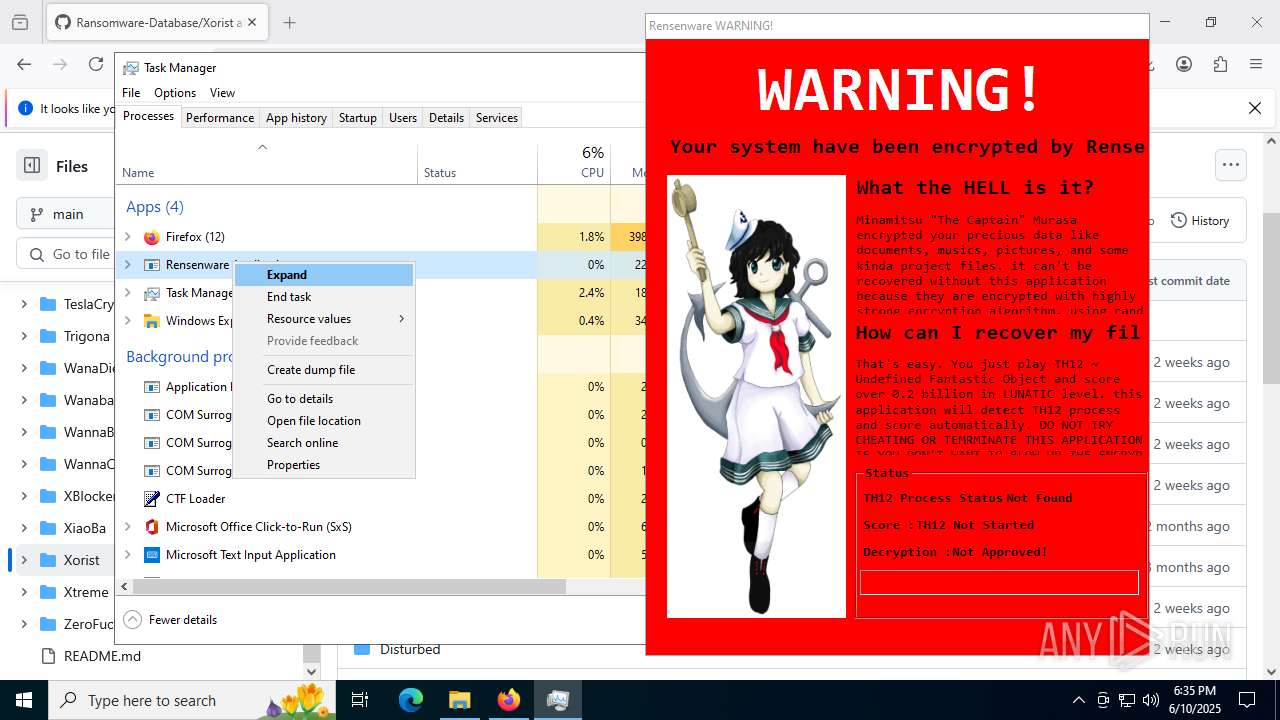Open README.md in file tree

pos(102,656)
